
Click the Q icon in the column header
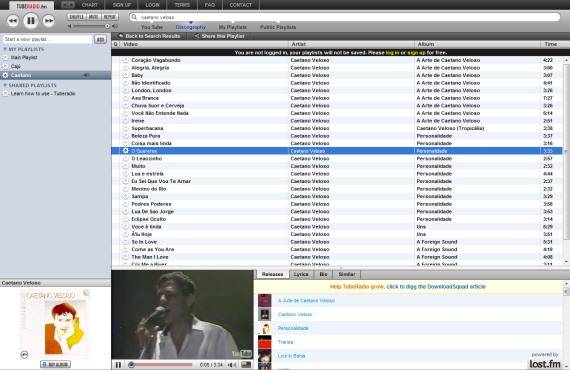click(x=116, y=44)
